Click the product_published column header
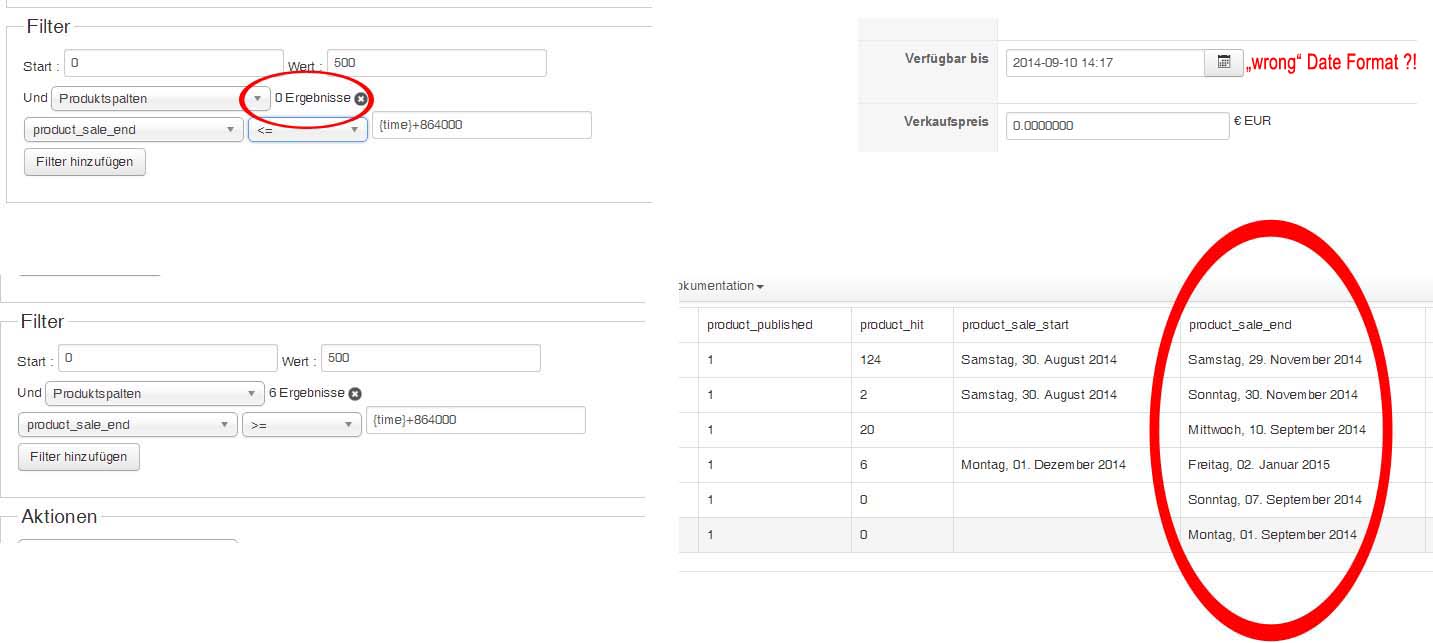The width and height of the screenshot is (1433, 643). 759,325
